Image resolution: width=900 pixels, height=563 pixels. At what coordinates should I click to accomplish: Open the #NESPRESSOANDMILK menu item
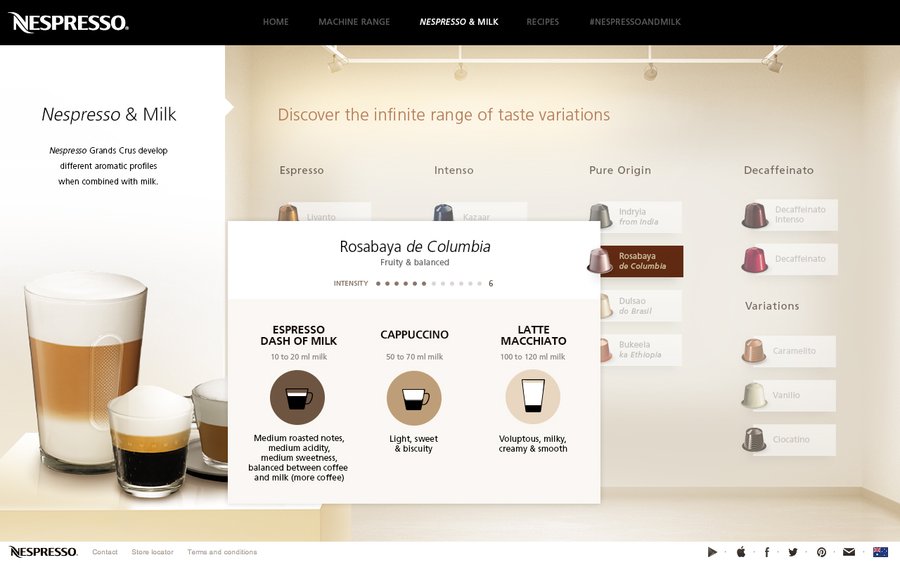[635, 22]
